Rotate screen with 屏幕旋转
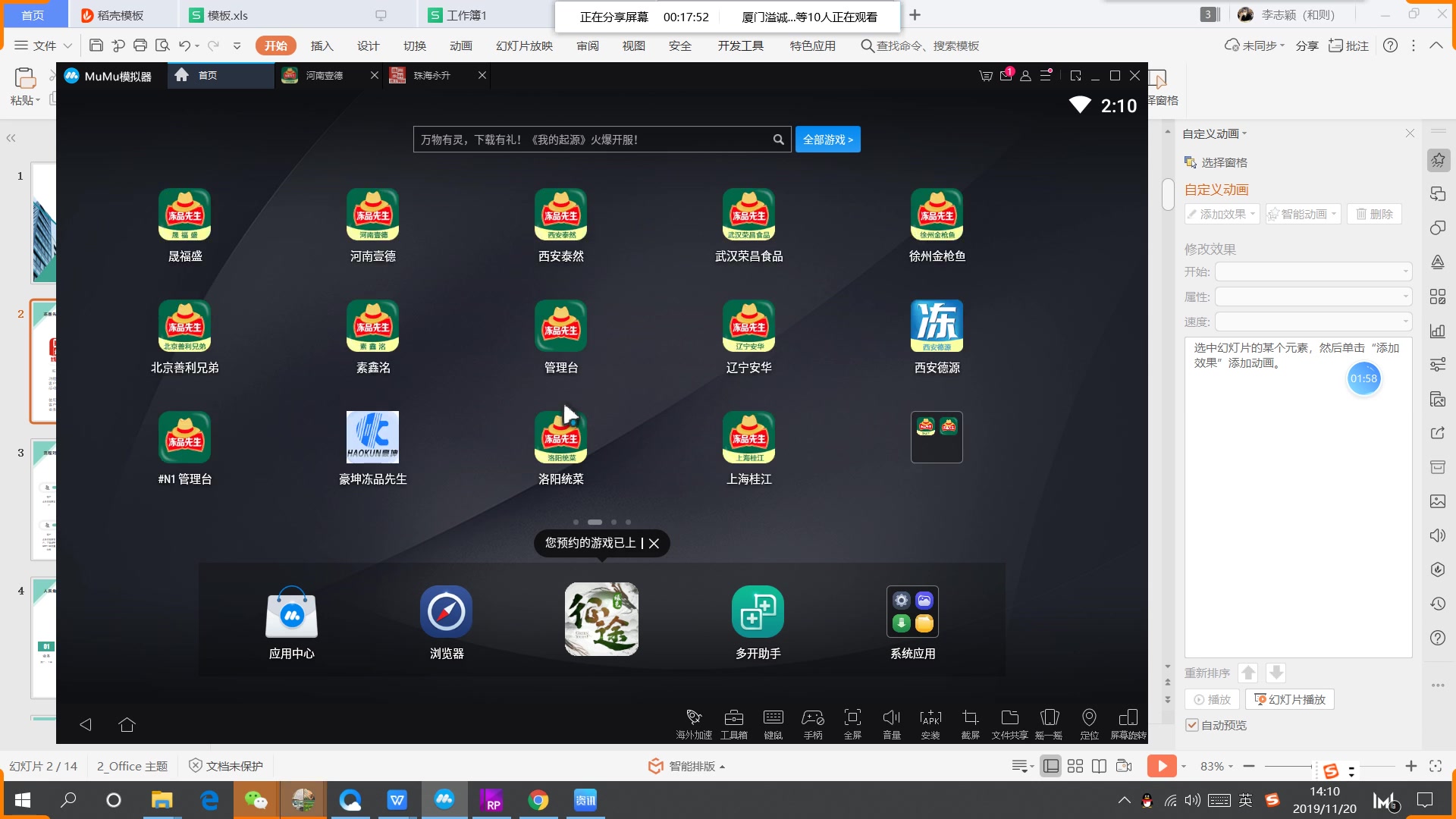Viewport: 1456px width, 819px height. pyautogui.click(x=1128, y=723)
